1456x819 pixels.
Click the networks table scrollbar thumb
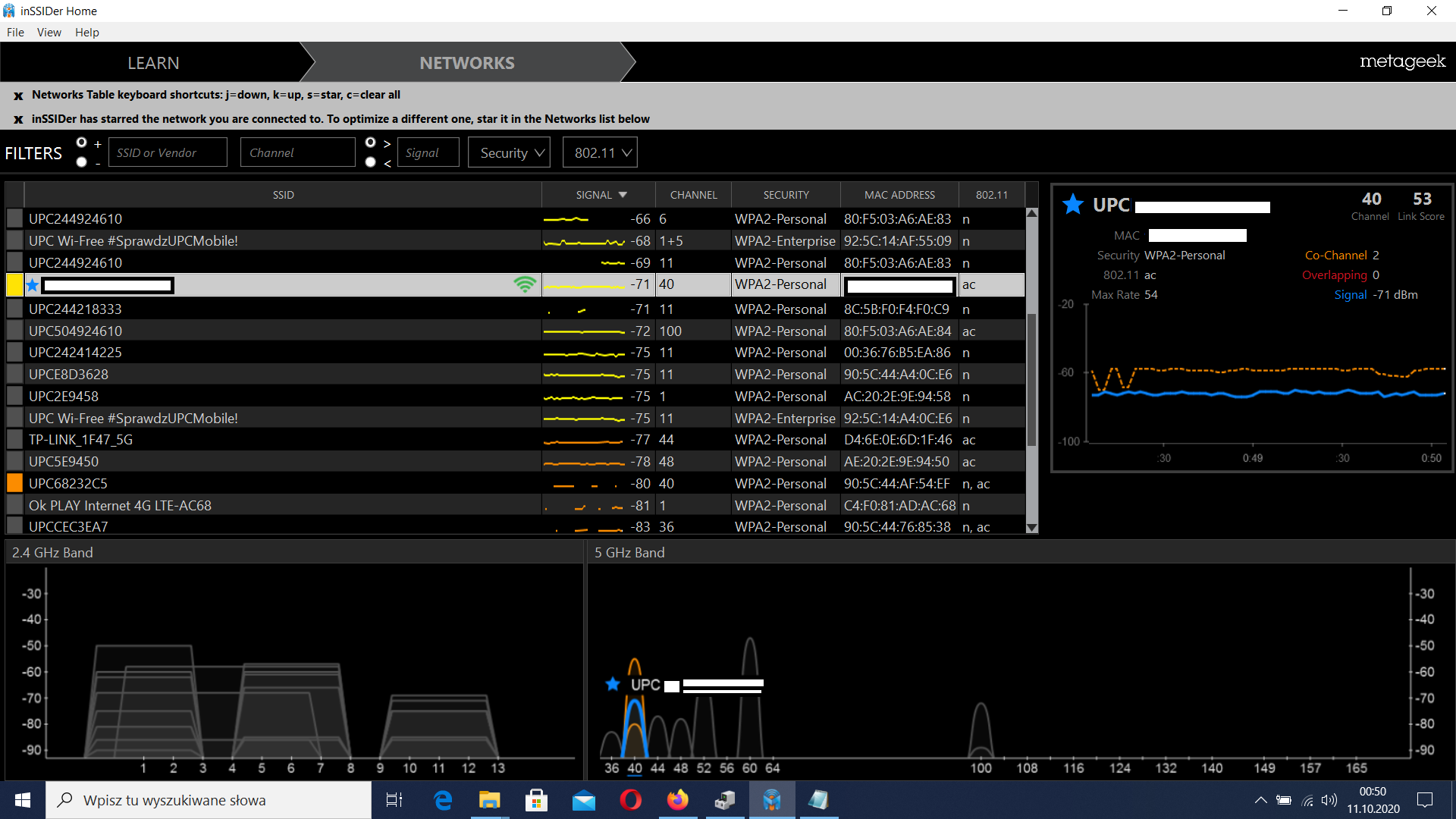(x=1031, y=379)
